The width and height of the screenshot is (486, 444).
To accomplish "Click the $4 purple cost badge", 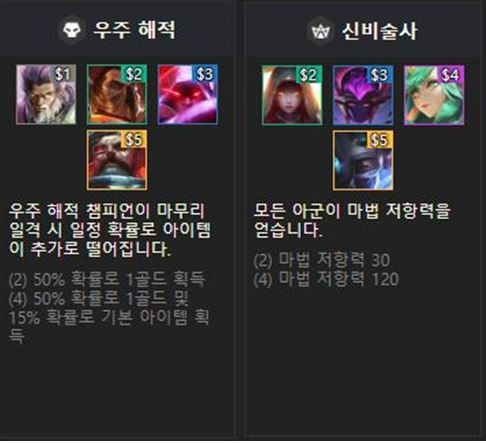I will (x=451, y=74).
